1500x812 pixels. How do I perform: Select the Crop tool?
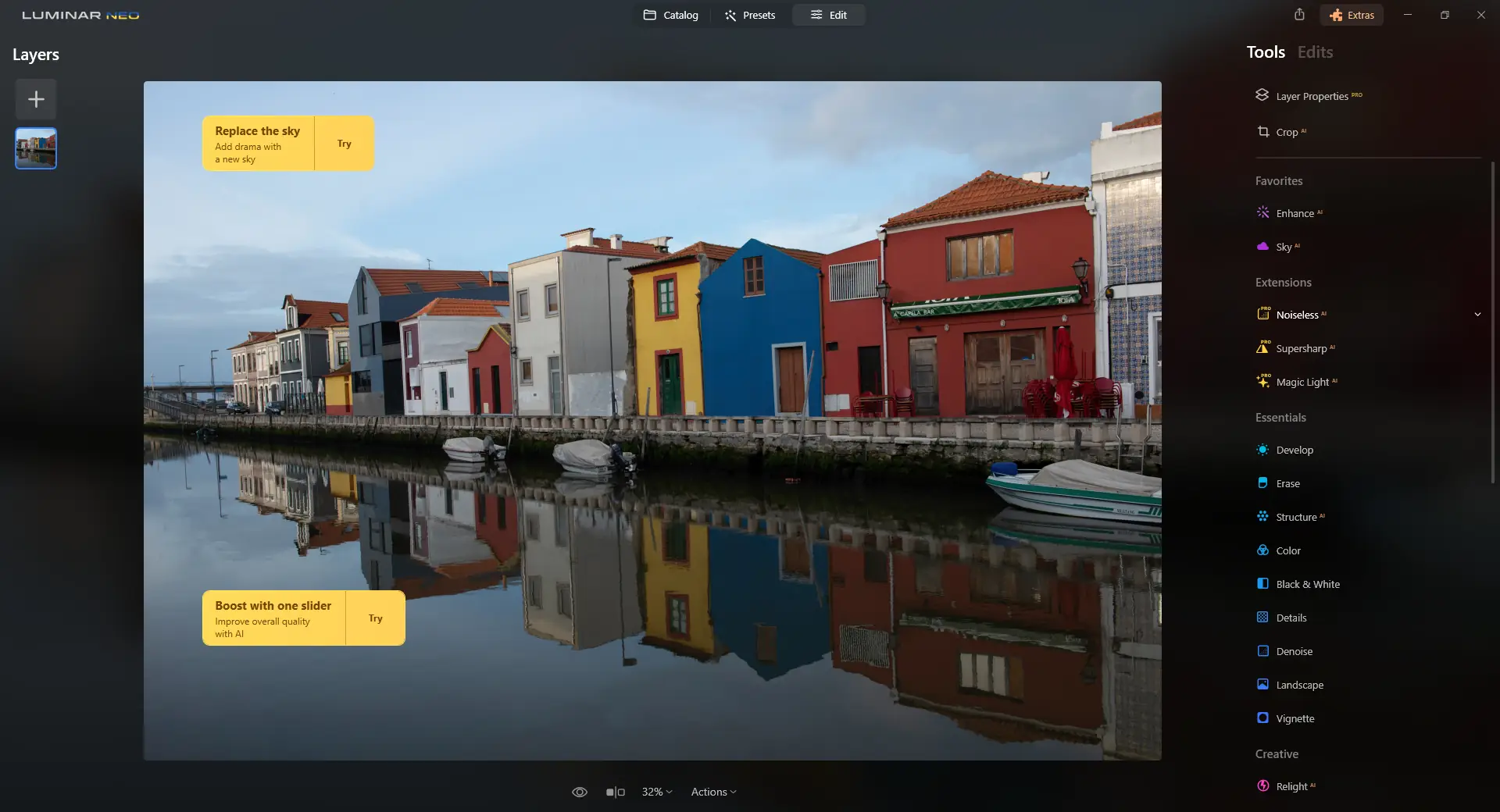pos(1287,132)
